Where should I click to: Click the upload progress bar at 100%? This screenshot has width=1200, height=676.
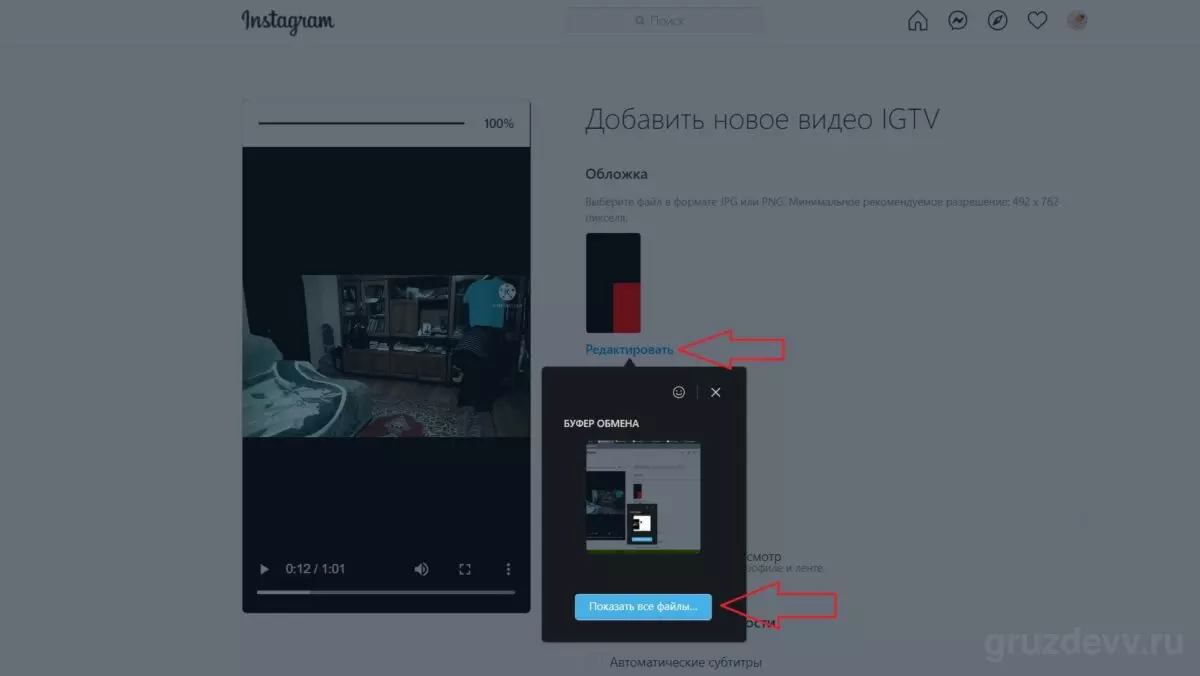(361, 123)
